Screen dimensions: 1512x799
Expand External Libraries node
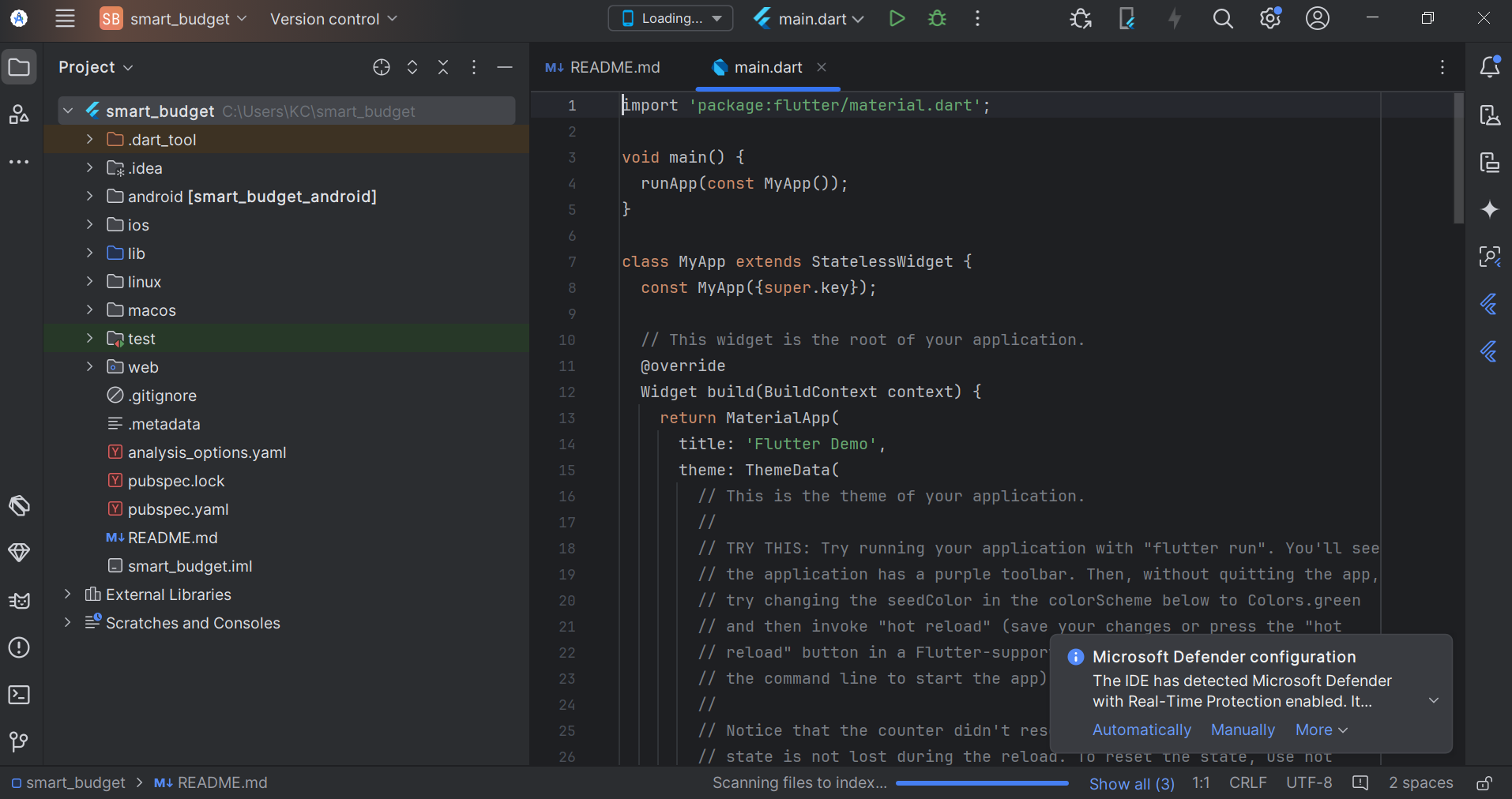click(68, 595)
